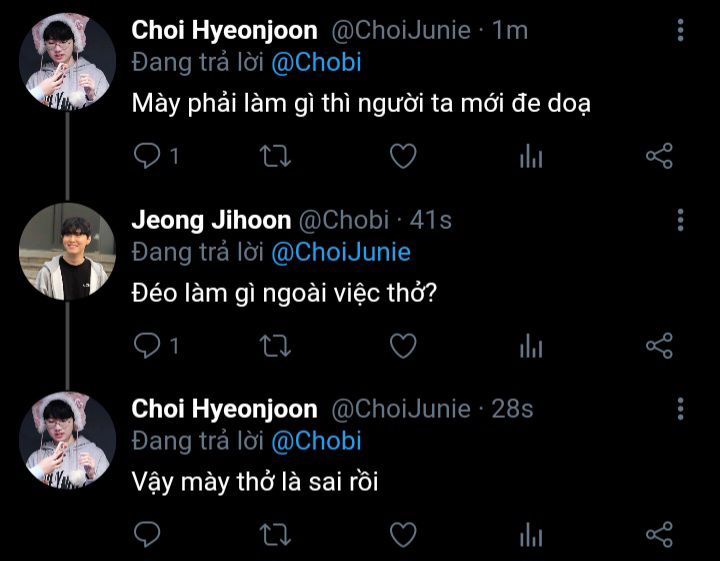The width and height of the screenshot is (720, 561).
Task: Reply to the 28s Choi Hyeonjoon tweet
Action: pyautogui.click(x=147, y=534)
